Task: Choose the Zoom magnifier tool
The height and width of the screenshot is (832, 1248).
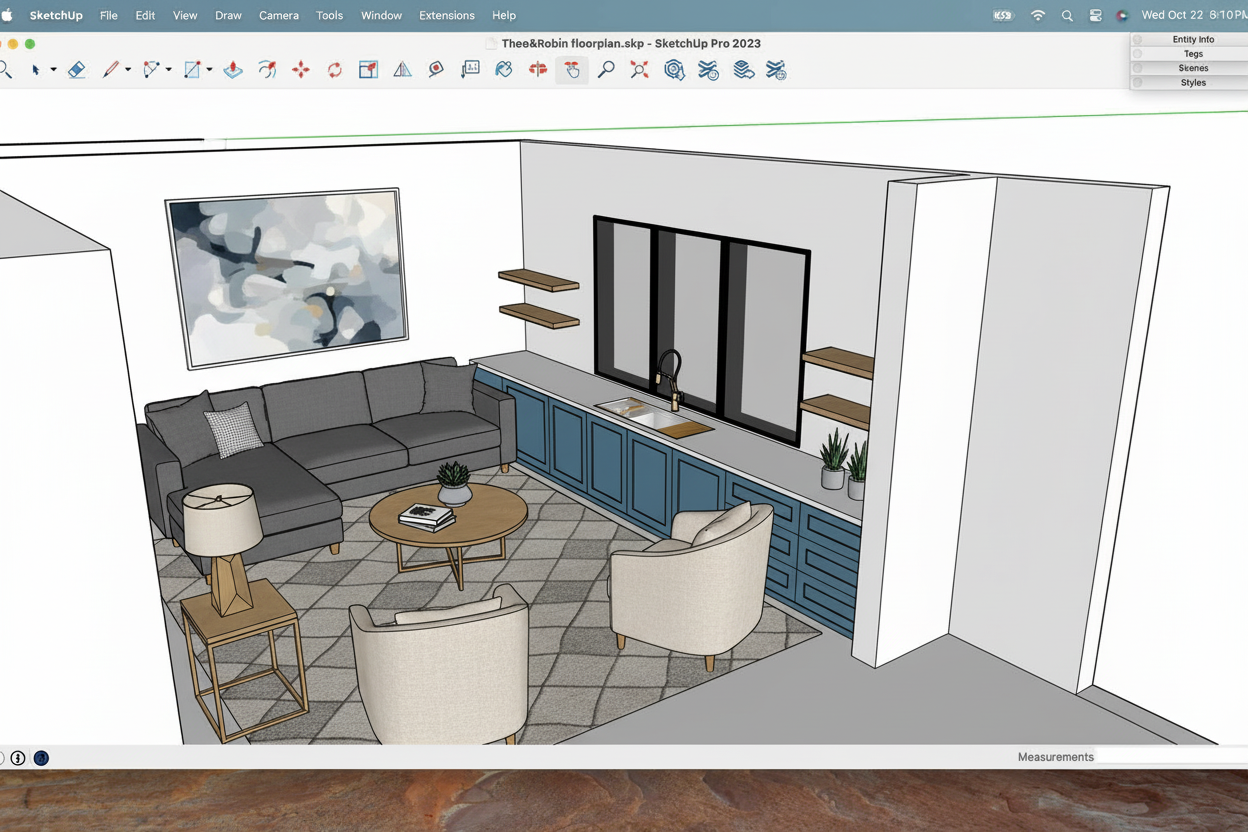Action: (606, 70)
